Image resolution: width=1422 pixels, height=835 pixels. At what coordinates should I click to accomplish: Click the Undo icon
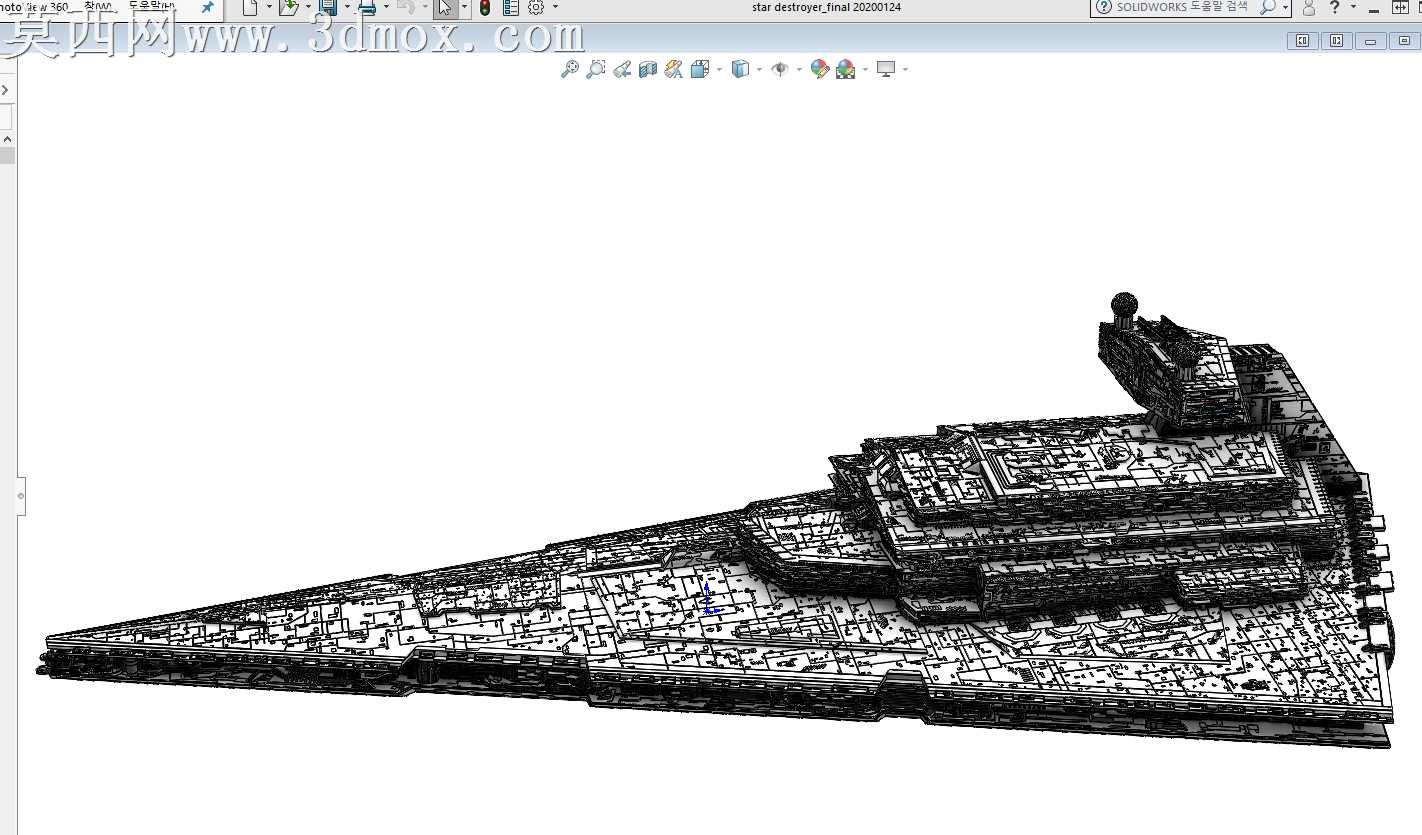click(x=406, y=8)
